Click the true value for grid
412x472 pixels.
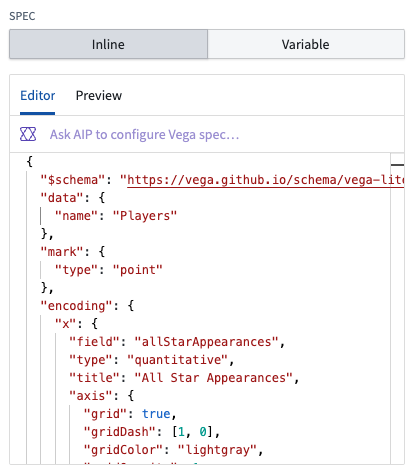[156, 414]
